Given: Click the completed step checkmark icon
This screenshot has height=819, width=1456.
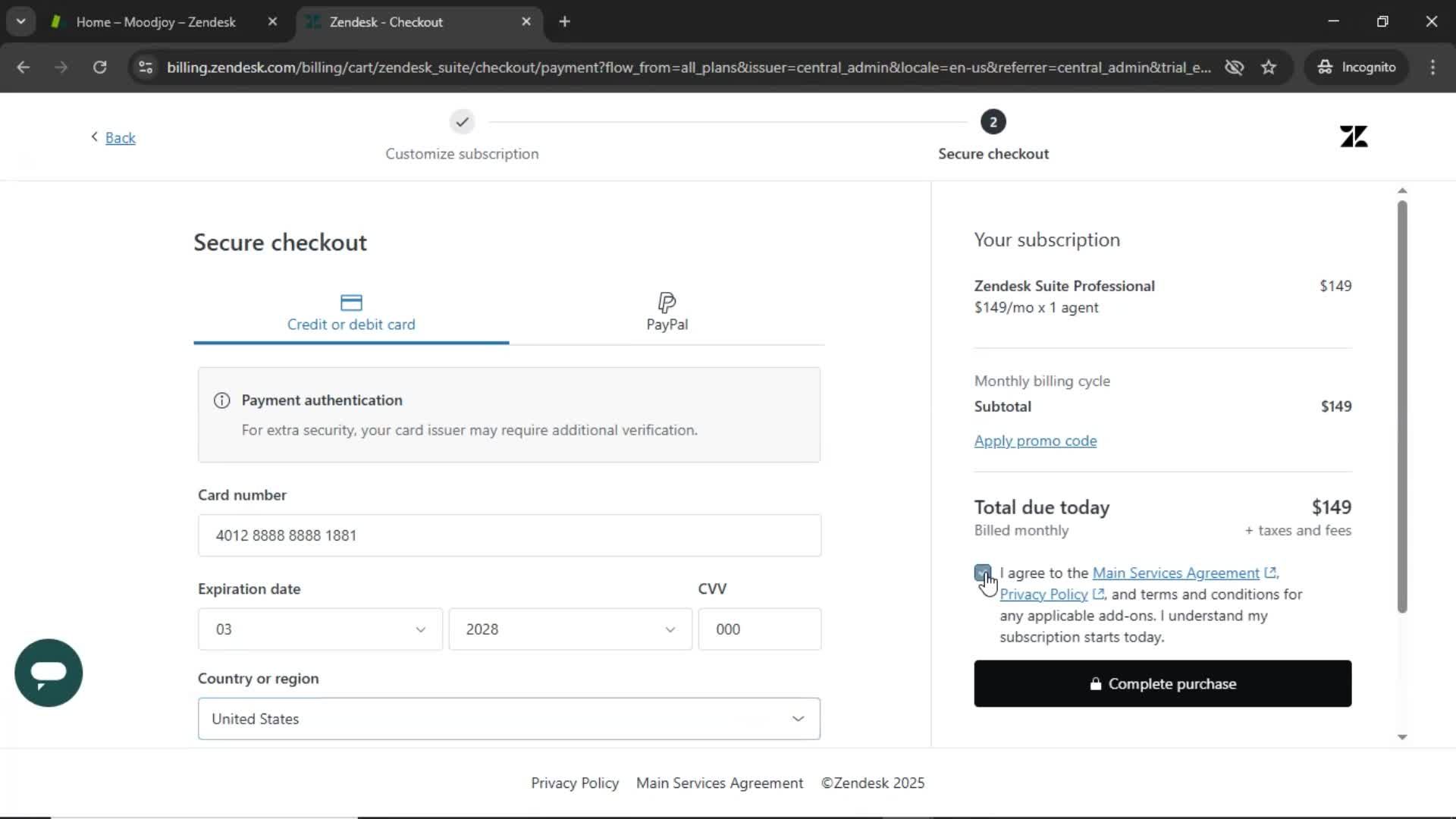Looking at the screenshot, I should tap(462, 122).
